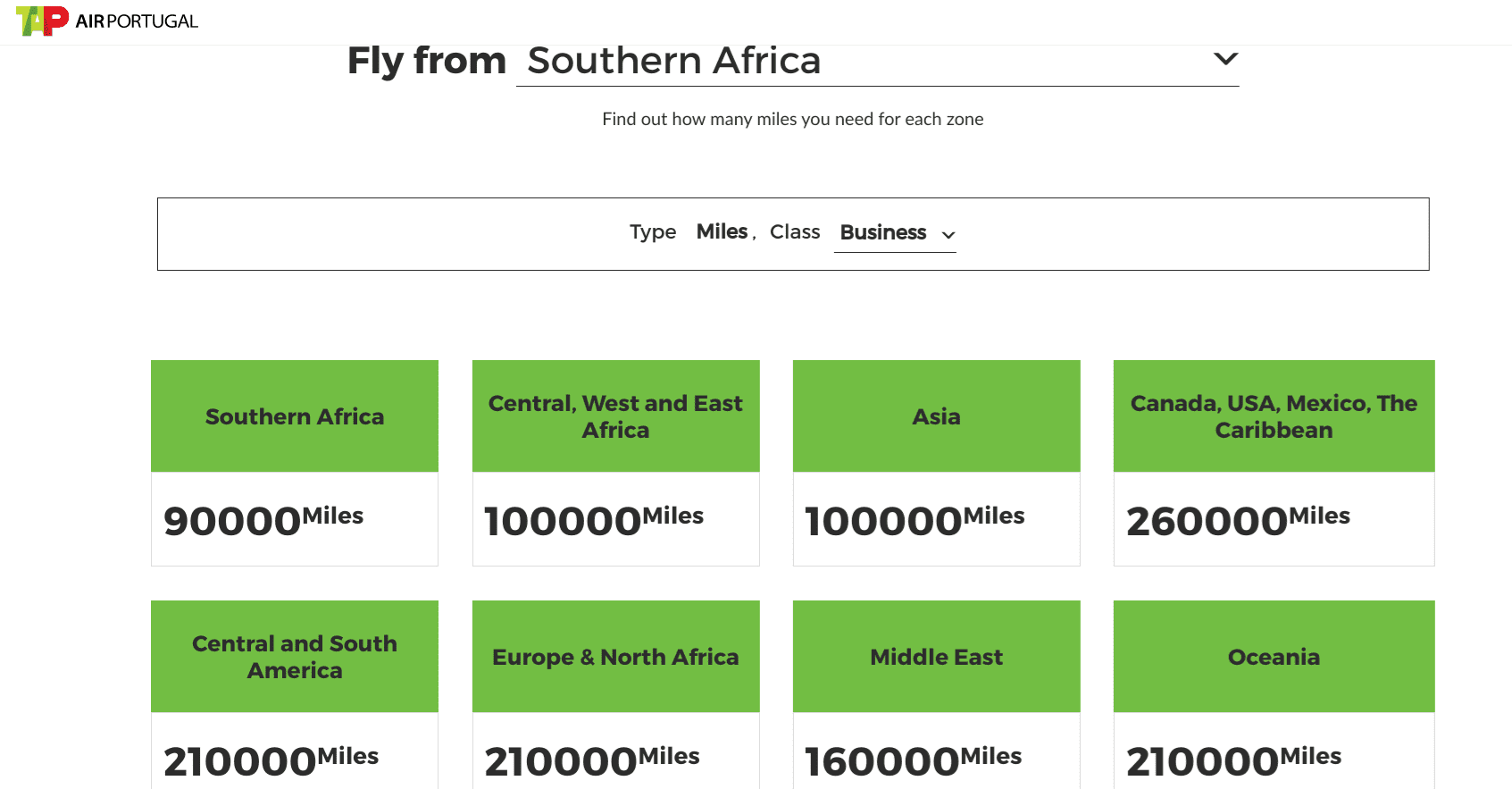Viewport: 1512px width, 789px height.
Task: Click the 210000 Miles value under Central and South America
Action: pyautogui.click(x=271, y=760)
